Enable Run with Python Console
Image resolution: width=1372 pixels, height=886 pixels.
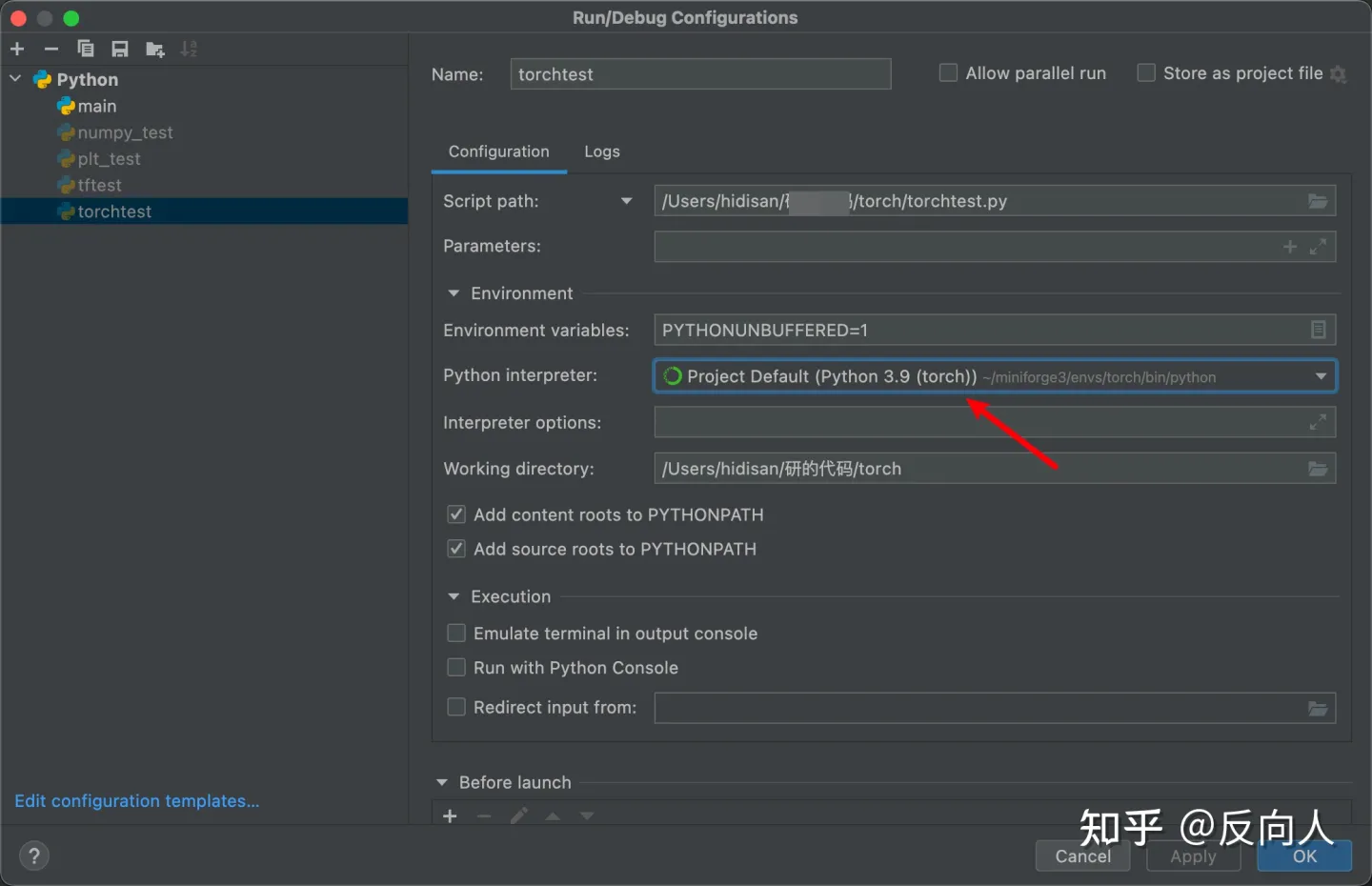pyautogui.click(x=456, y=668)
